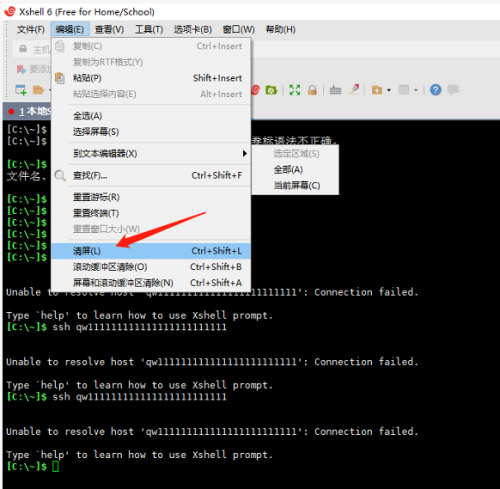This screenshot has width=500, height=489.
Task: Switch to the 1 本地 session tab
Action: pos(28,111)
